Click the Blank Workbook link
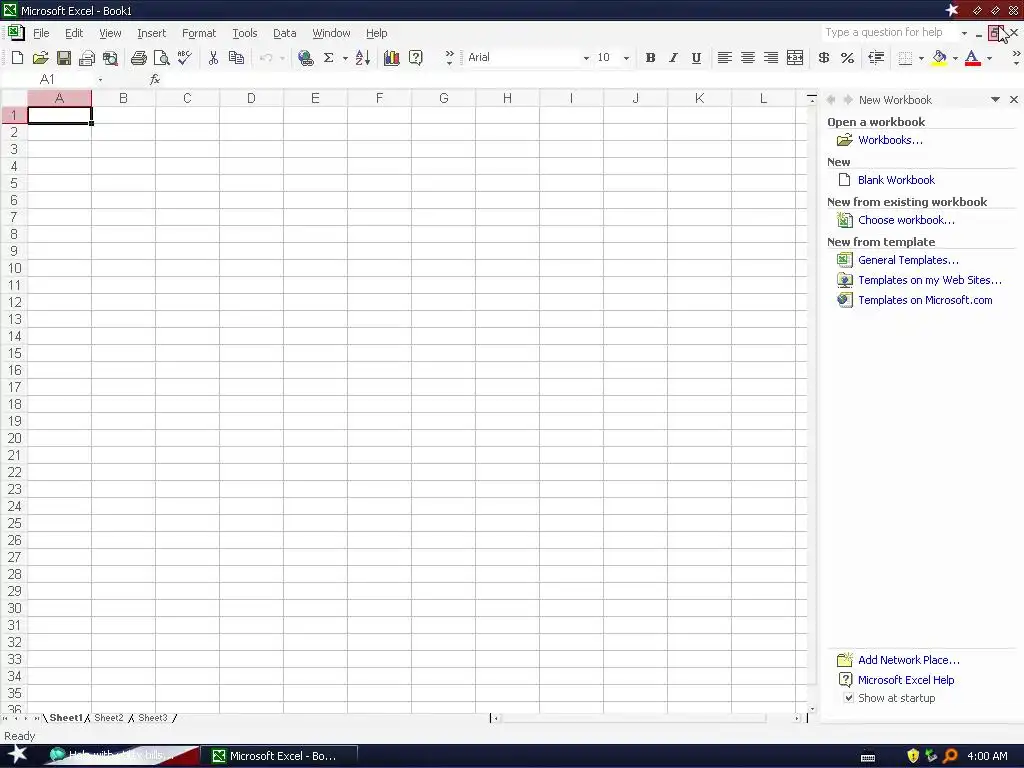This screenshot has width=1024, height=768. tap(896, 180)
